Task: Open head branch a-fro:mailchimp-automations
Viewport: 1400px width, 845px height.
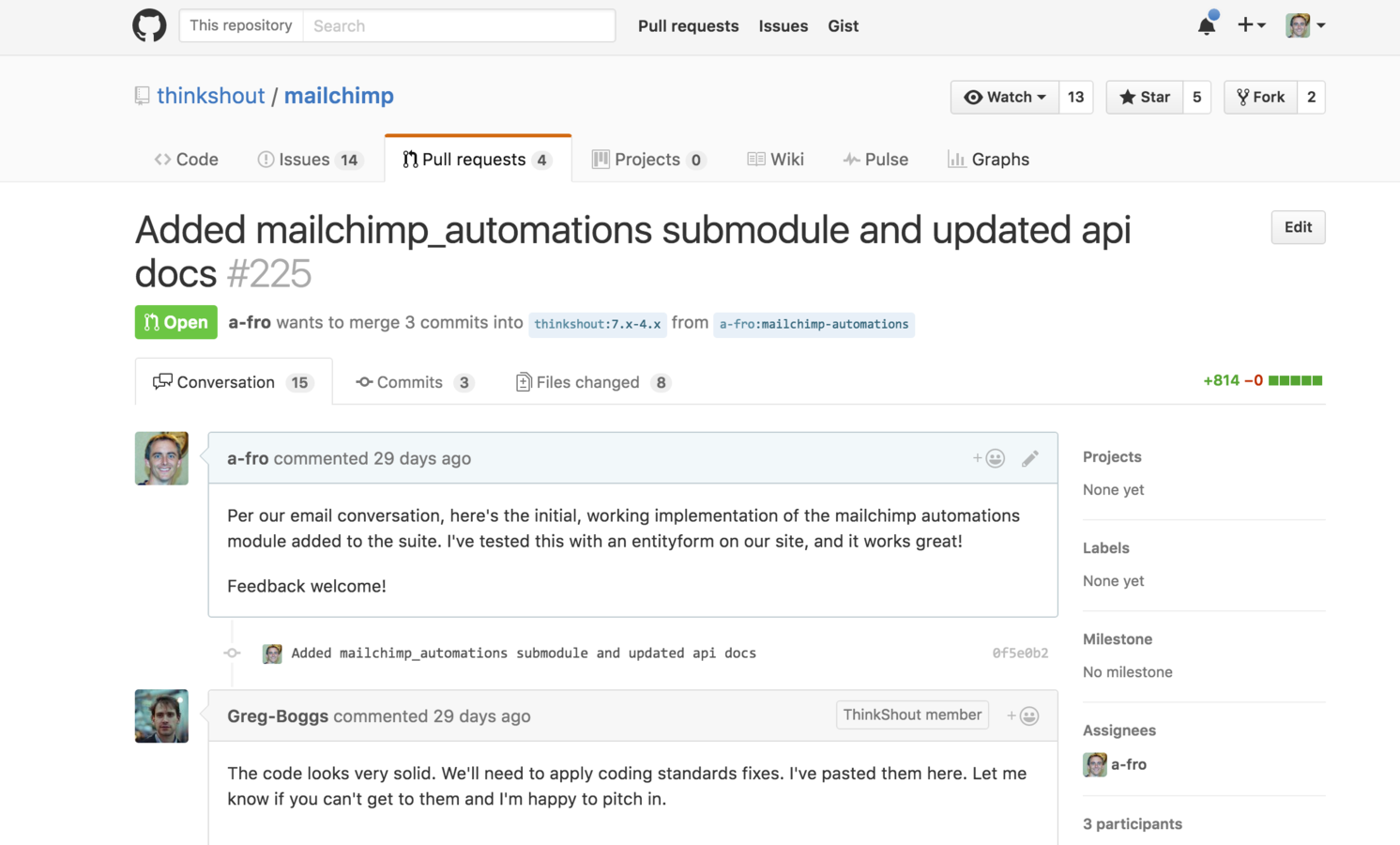Action: click(814, 324)
